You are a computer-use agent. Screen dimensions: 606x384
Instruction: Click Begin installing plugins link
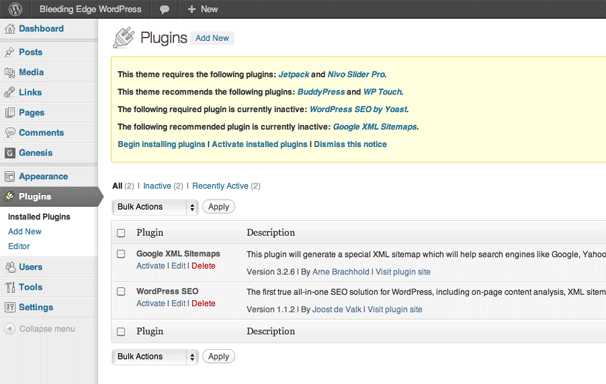click(x=161, y=144)
